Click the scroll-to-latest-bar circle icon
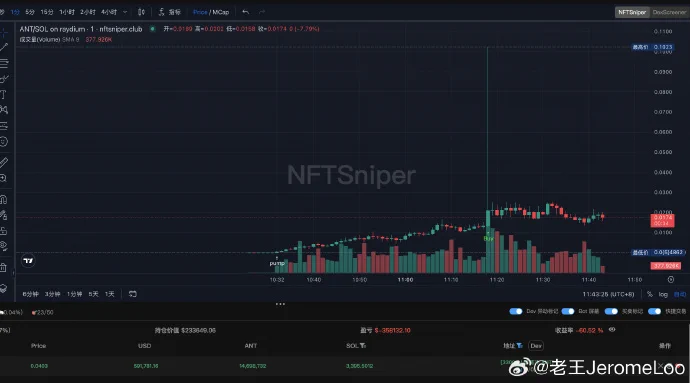The width and height of the screenshot is (690, 383). point(671,280)
